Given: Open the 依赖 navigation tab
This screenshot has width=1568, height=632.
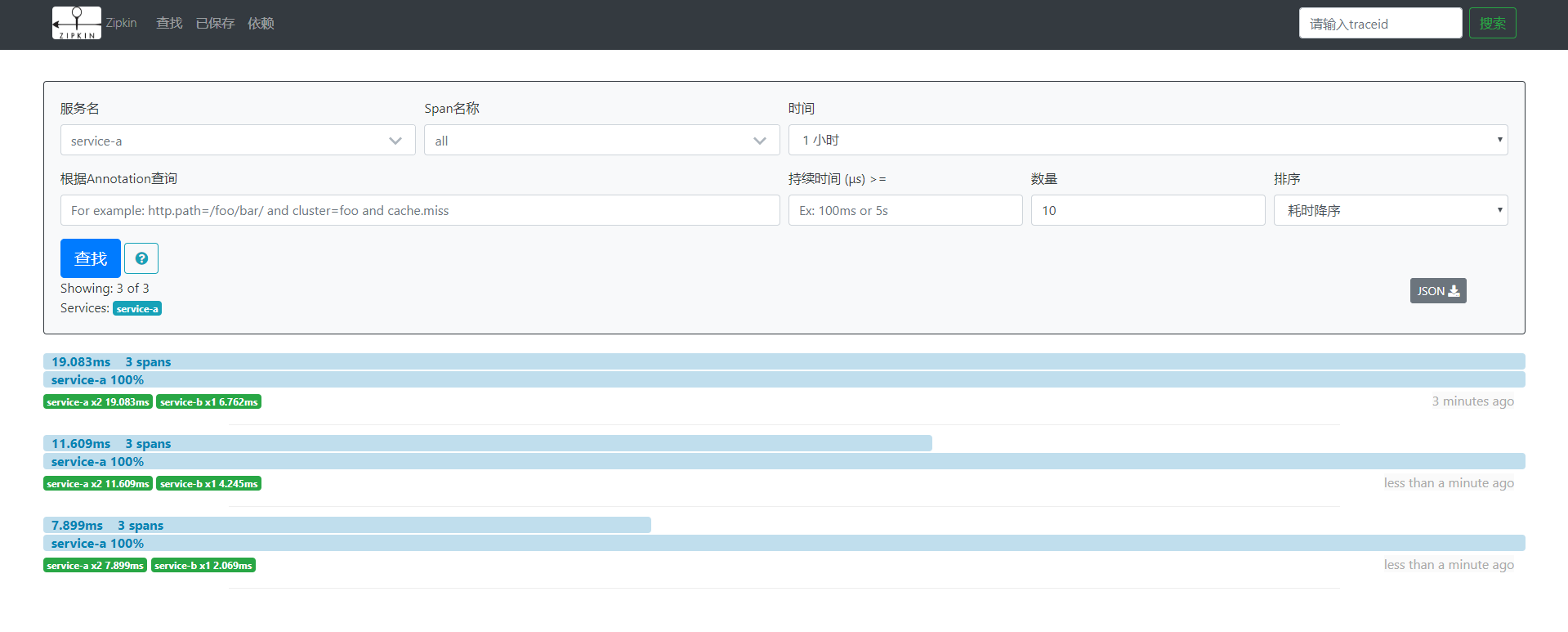Looking at the screenshot, I should click(261, 23).
